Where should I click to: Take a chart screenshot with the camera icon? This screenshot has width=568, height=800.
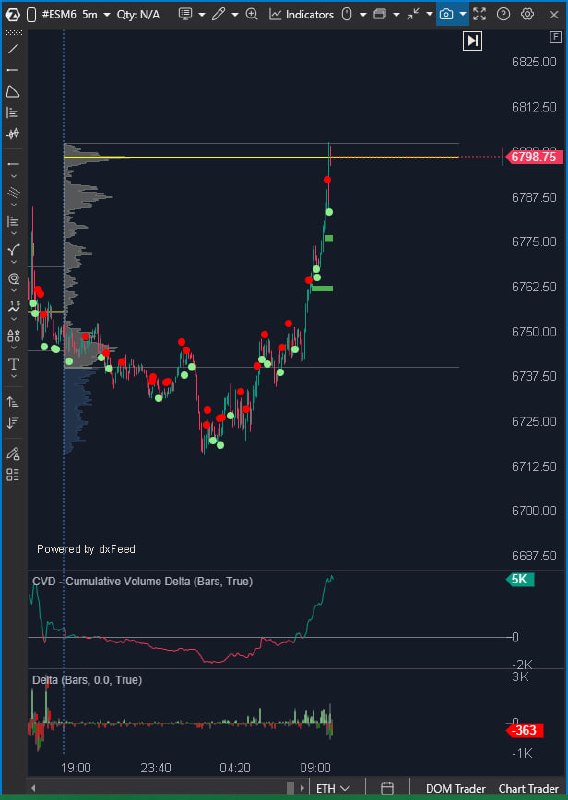[x=447, y=14]
